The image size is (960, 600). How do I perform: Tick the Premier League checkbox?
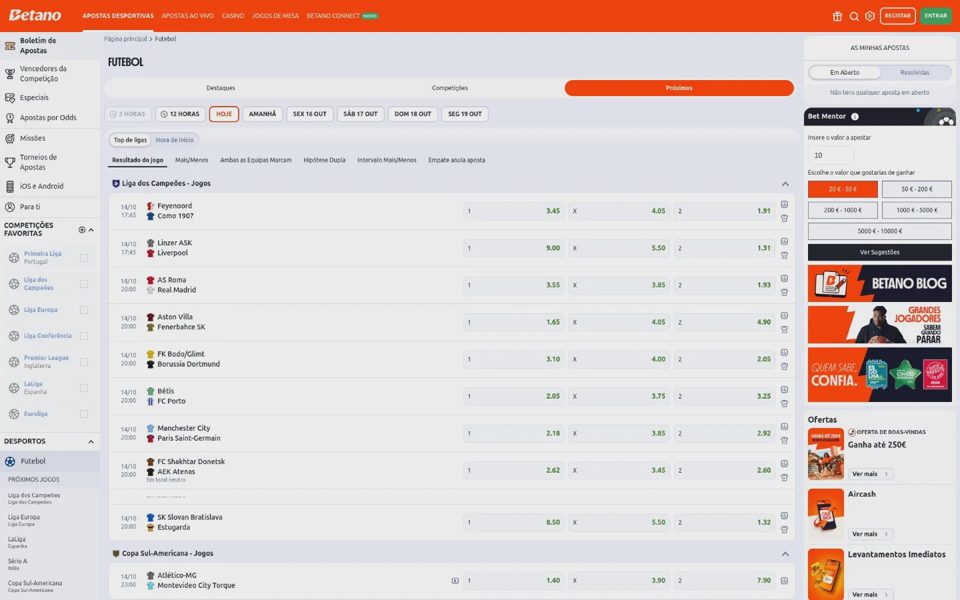84,362
